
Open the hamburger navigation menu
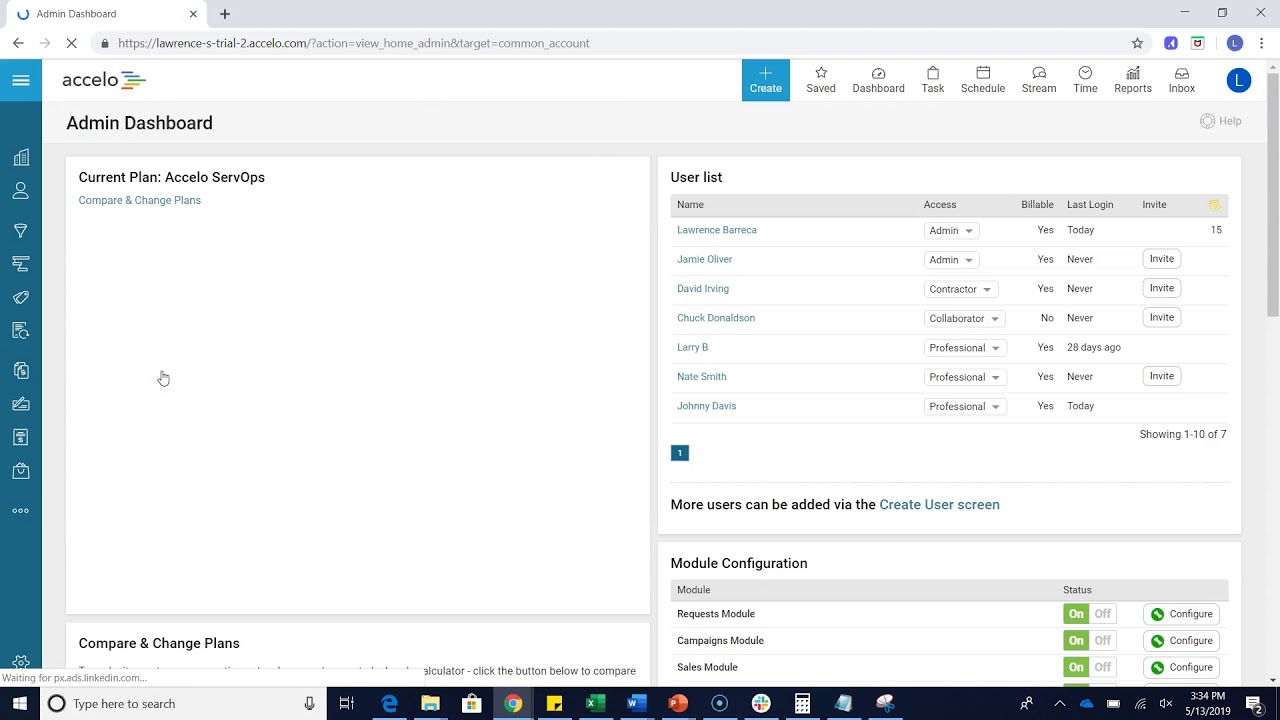(x=21, y=80)
